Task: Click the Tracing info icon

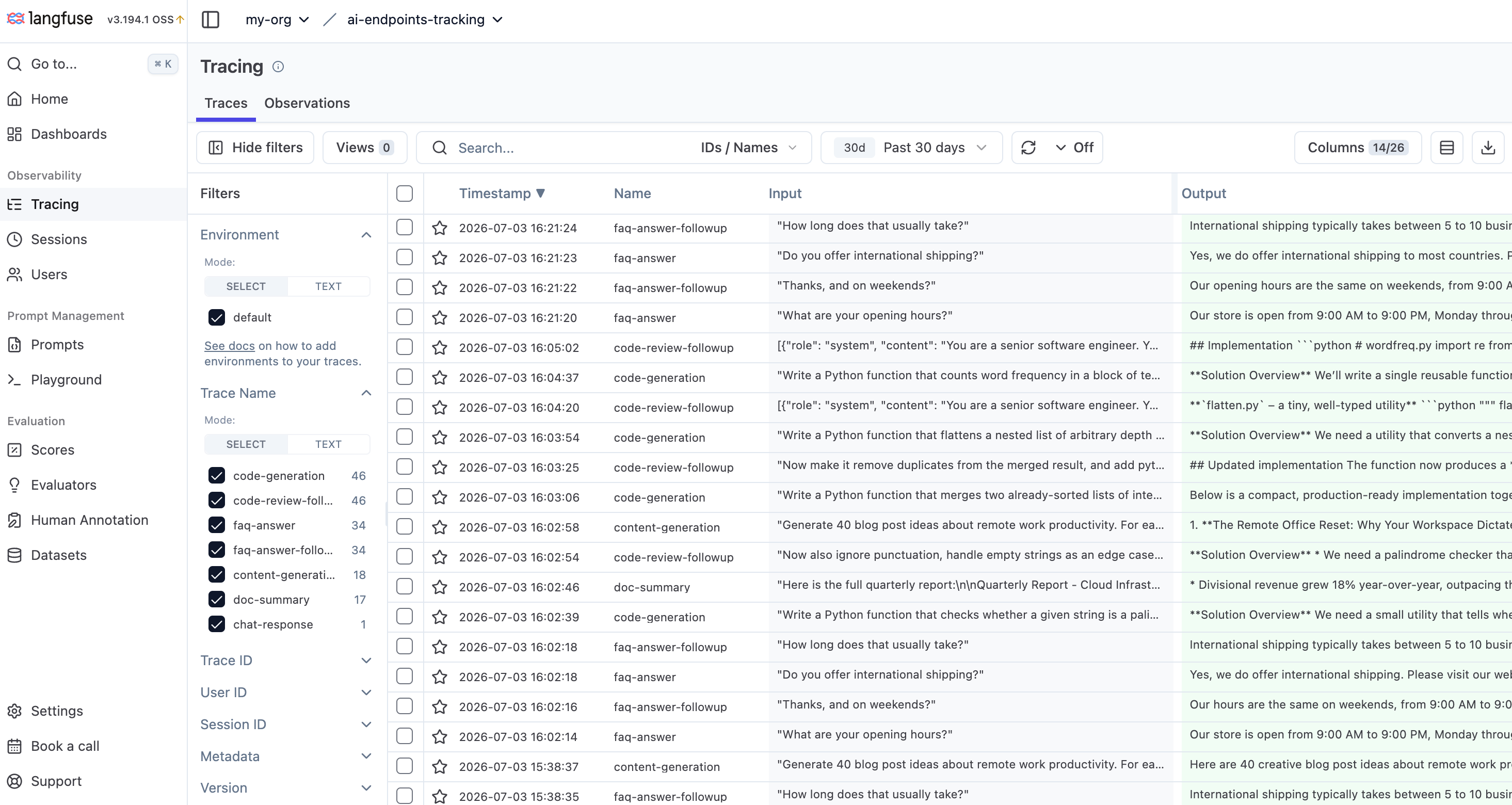Action: [278, 67]
